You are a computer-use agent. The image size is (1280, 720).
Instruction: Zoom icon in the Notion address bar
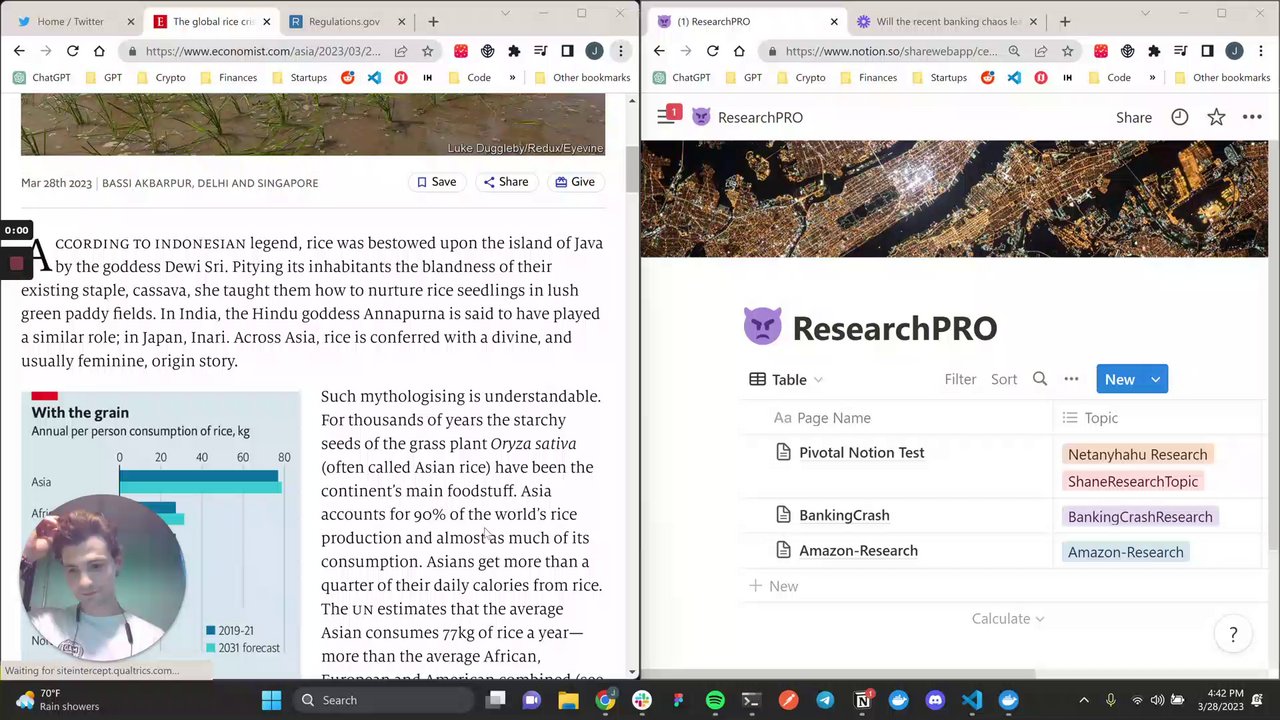tap(1014, 51)
